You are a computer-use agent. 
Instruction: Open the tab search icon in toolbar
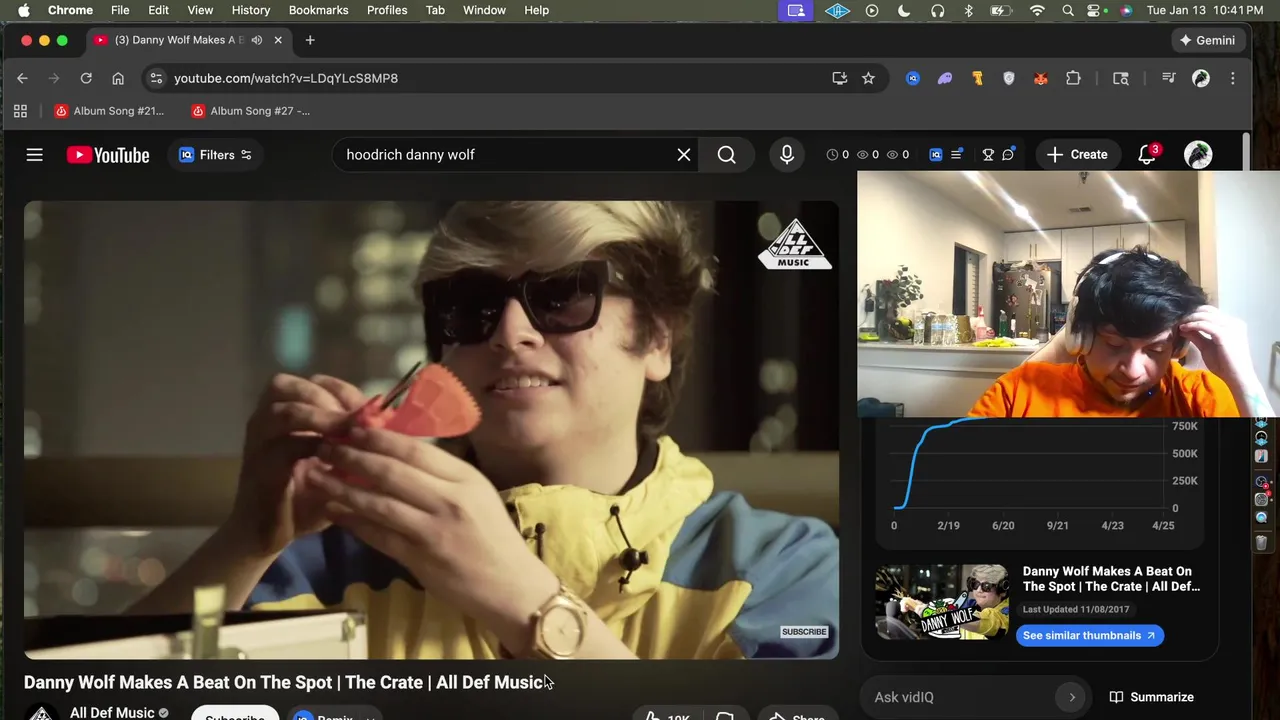(1121, 78)
